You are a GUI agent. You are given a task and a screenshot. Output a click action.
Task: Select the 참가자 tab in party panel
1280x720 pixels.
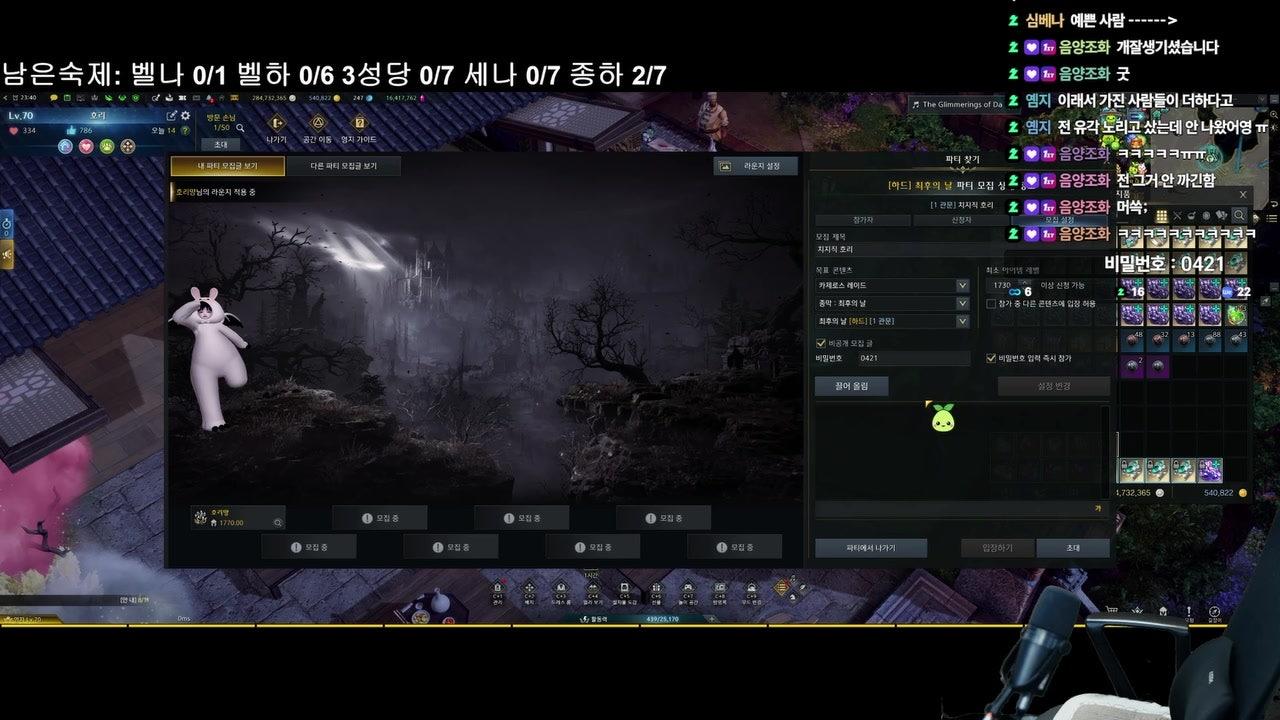(x=862, y=220)
